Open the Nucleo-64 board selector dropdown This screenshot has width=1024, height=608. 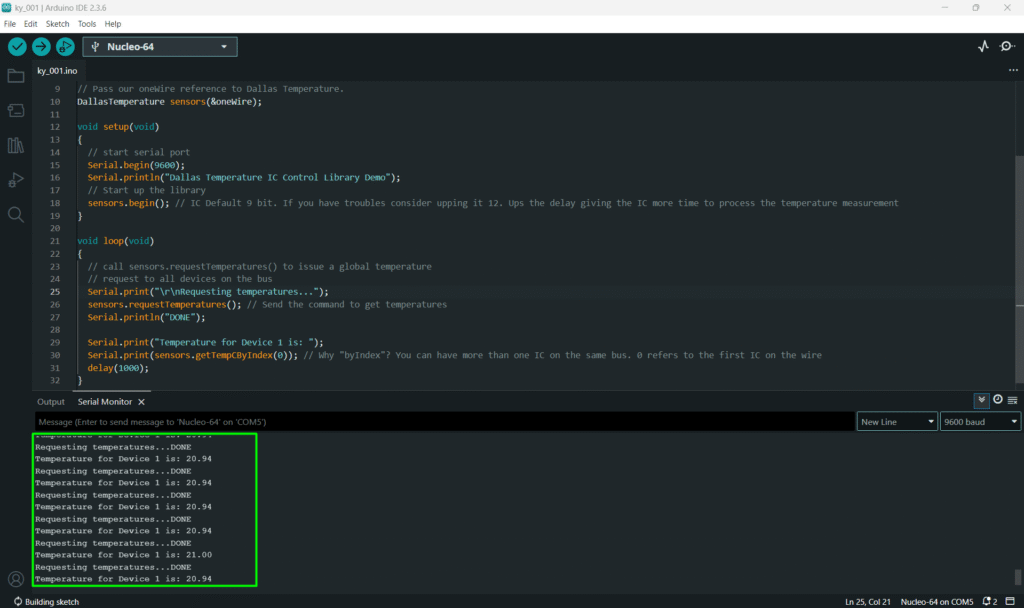click(x=160, y=47)
